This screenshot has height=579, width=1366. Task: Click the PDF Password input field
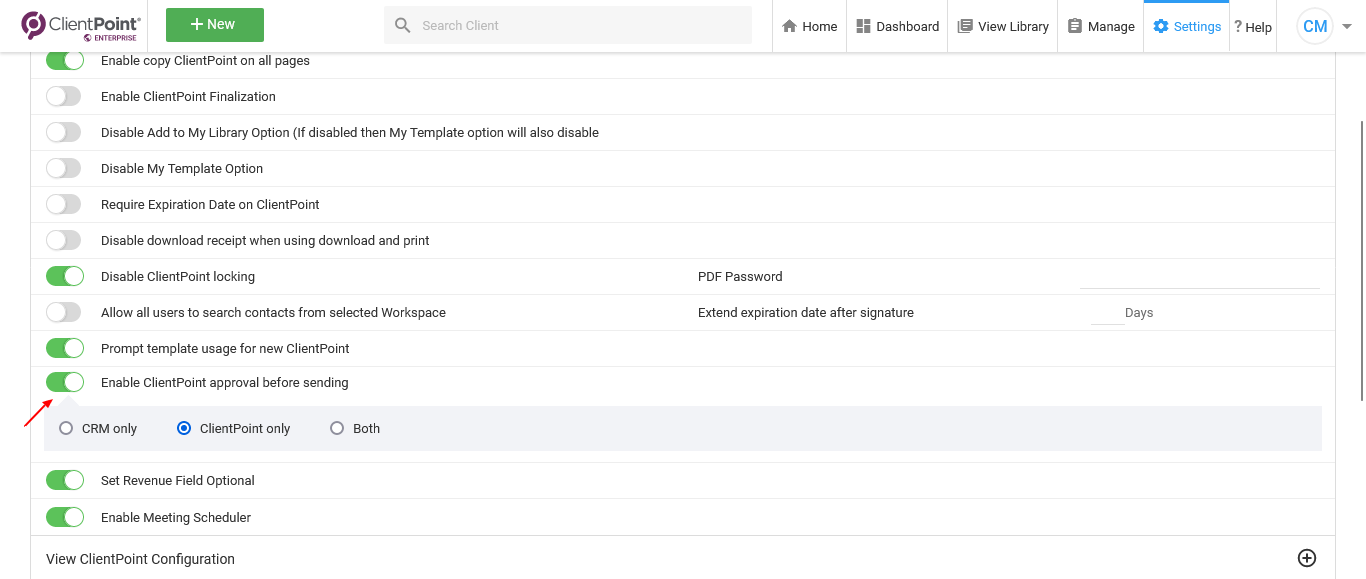(x=1200, y=277)
